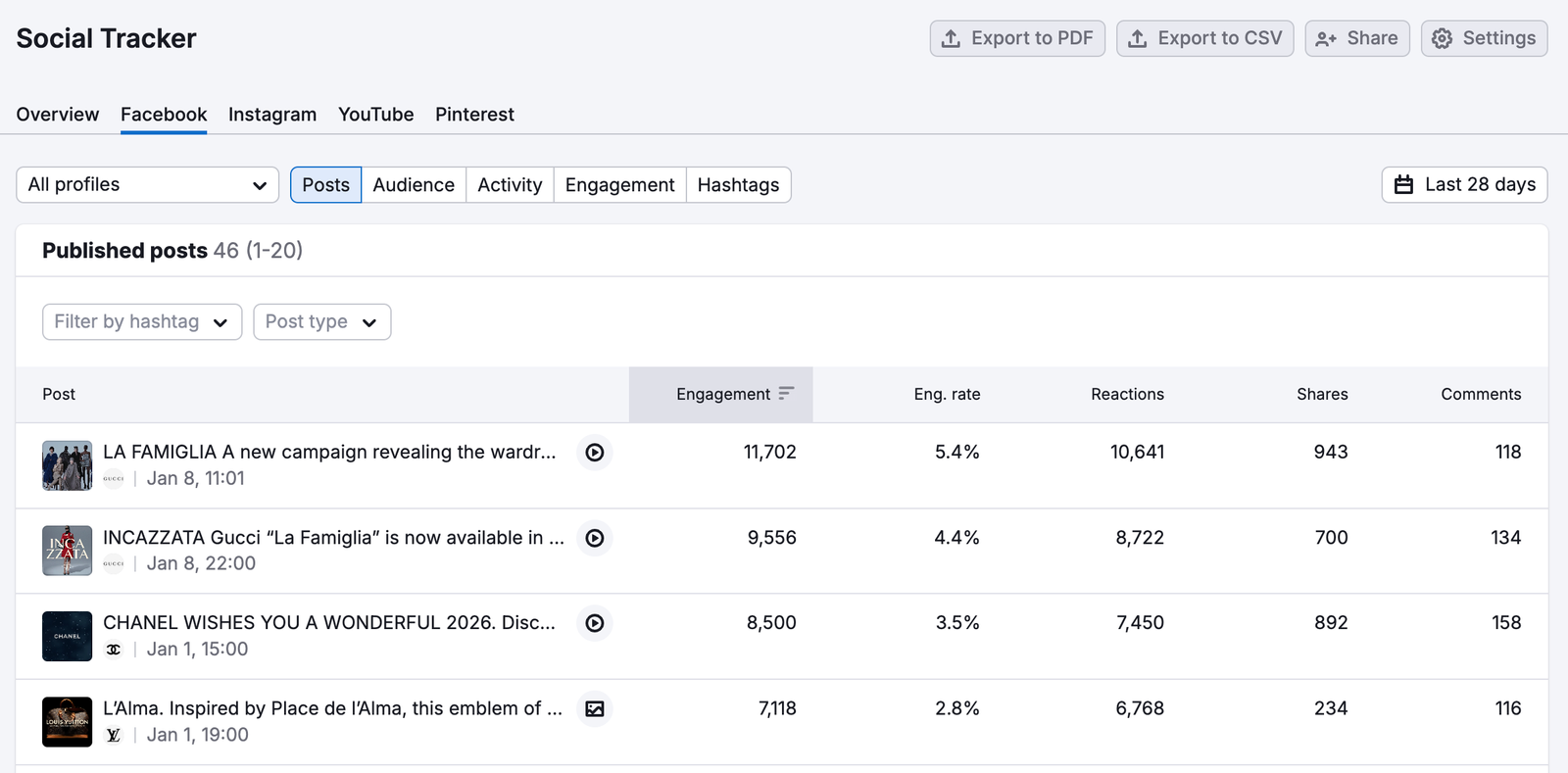Viewport: 1568px width, 773px height.
Task: Click the Gucci profile icon by Jan 8, 11:01
Action: point(114,479)
